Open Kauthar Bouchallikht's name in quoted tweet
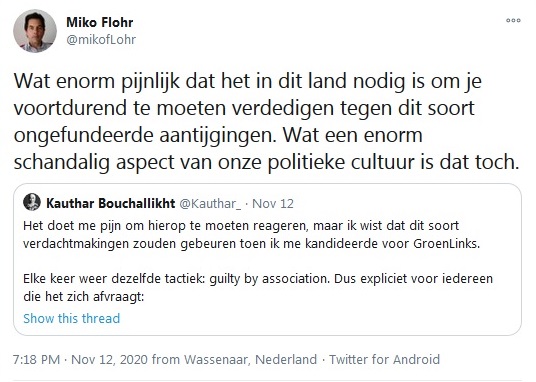The width and height of the screenshot is (536, 382). (x=111, y=203)
